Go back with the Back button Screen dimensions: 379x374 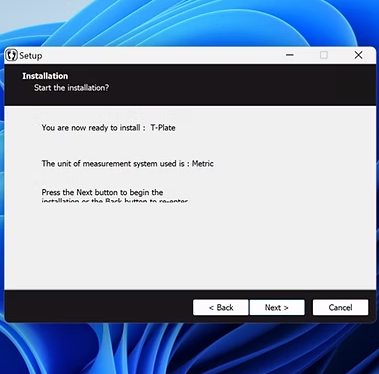pyautogui.click(x=221, y=307)
